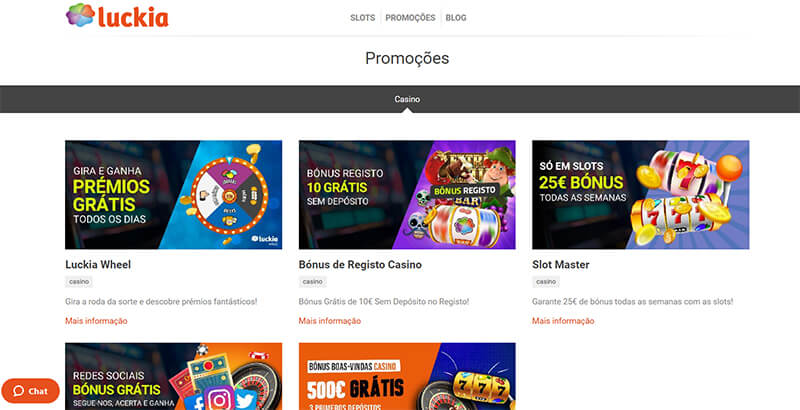Click the Luckia Wheel title
Image resolution: width=800 pixels, height=410 pixels.
pos(98,265)
